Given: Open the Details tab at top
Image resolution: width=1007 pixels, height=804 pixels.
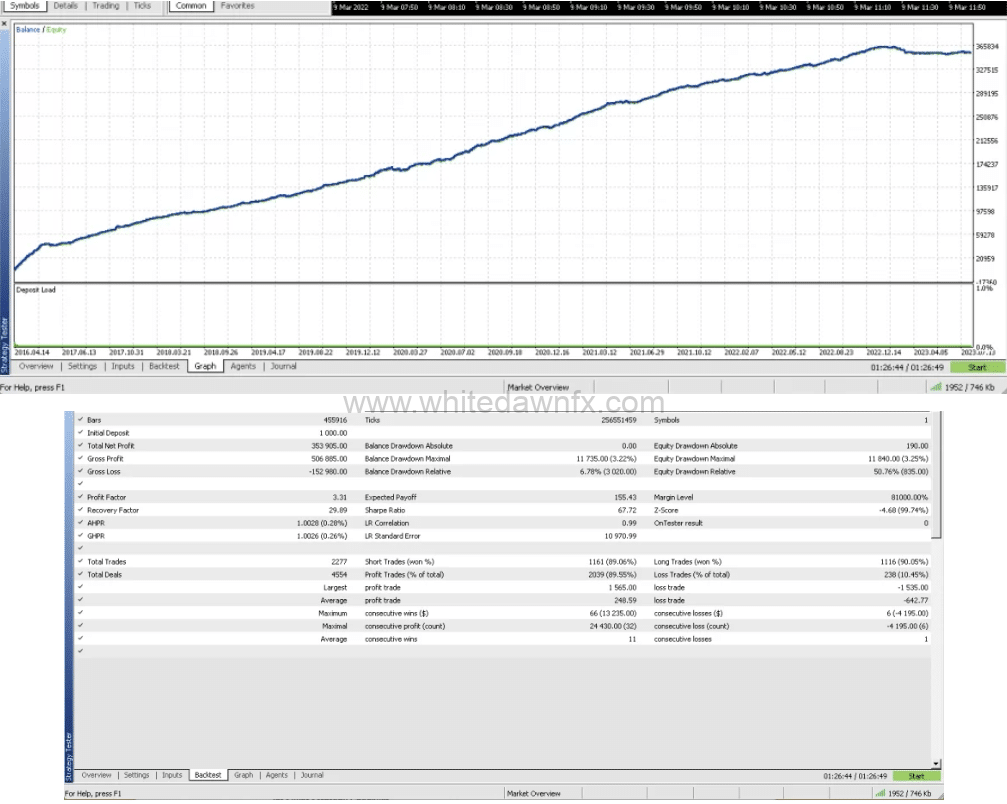Looking at the screenshot, I should click(65, 6).
